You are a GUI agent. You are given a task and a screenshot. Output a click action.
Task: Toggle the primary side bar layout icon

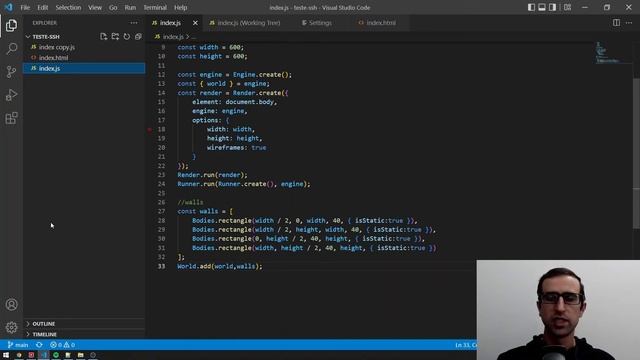tap(531, 7)
